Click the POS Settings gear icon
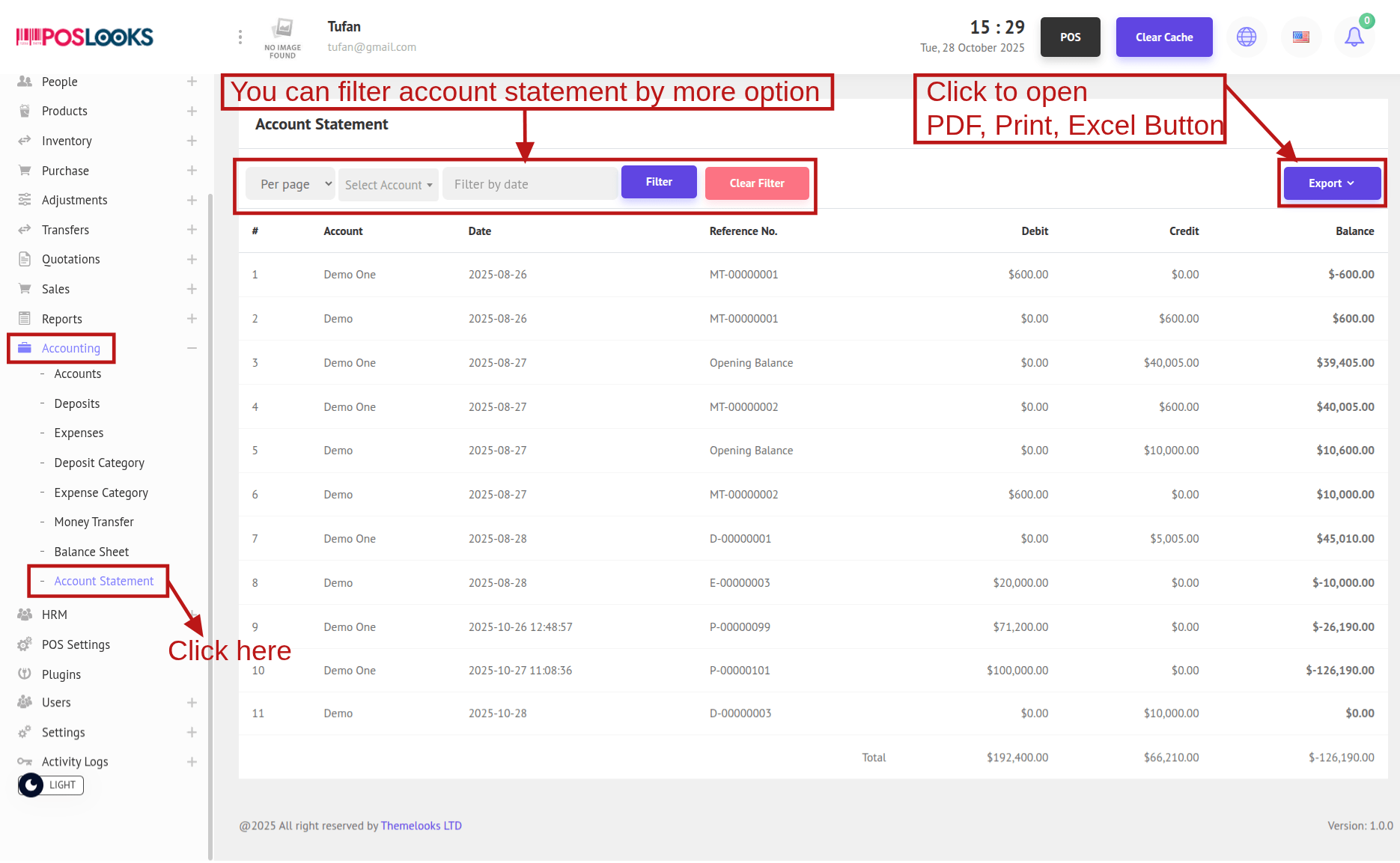The image size is (1400, 863). [x=25, y=644]
